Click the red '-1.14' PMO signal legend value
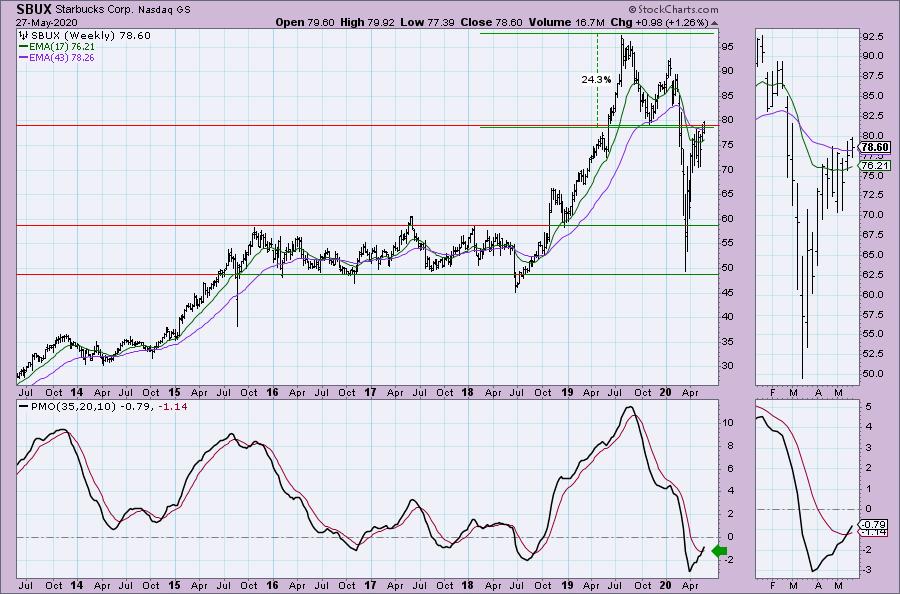This screenshot has height=594, width=900. click(175, 406)
